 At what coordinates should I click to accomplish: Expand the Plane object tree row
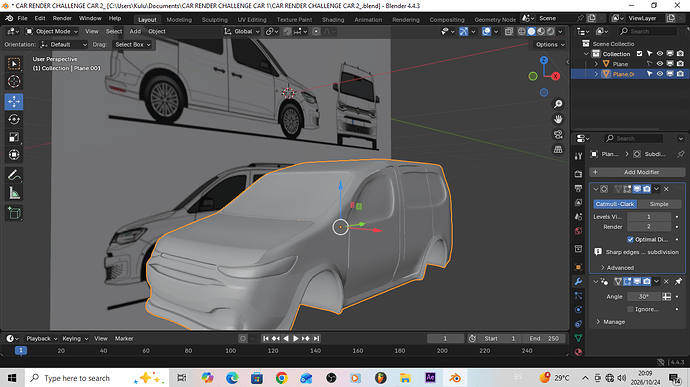pyautogui.click(x=596, y=64)
